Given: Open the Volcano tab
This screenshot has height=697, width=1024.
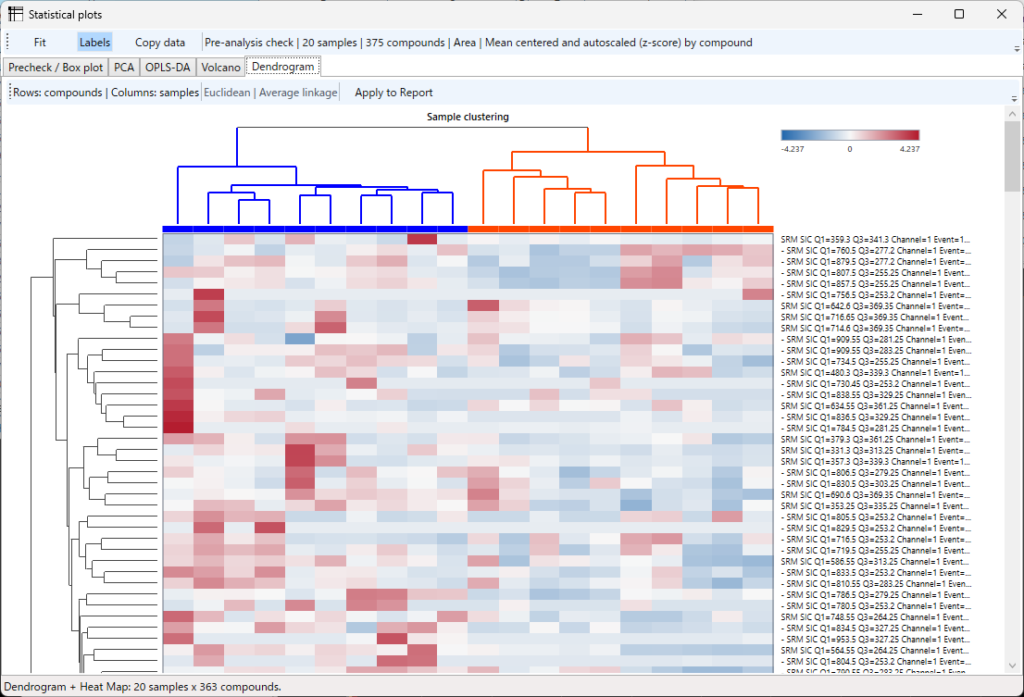Looking at the screenshot, I should click(221, 67).
